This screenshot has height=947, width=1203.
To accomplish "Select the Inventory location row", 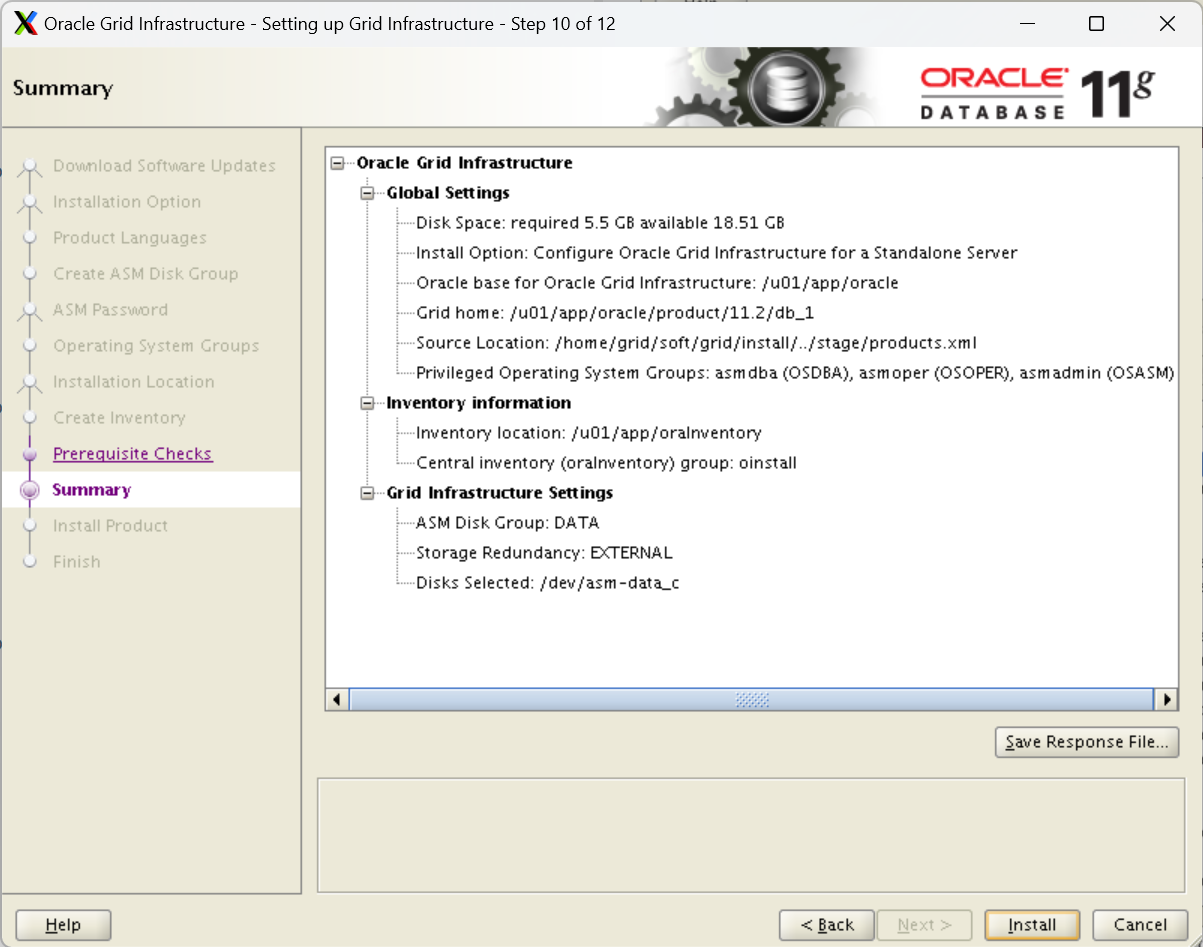I will click(x=589, y=433).
